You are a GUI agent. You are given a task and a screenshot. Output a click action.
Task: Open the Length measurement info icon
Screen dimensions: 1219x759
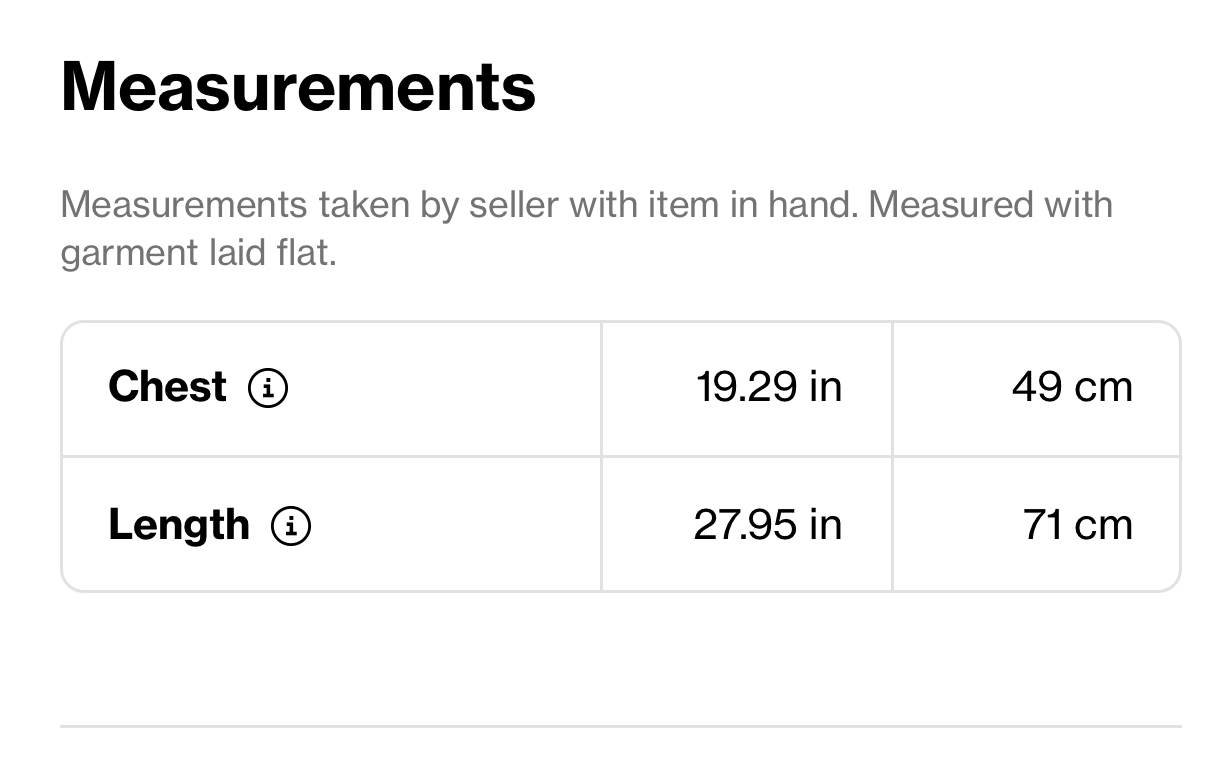(x=291, y=525)
